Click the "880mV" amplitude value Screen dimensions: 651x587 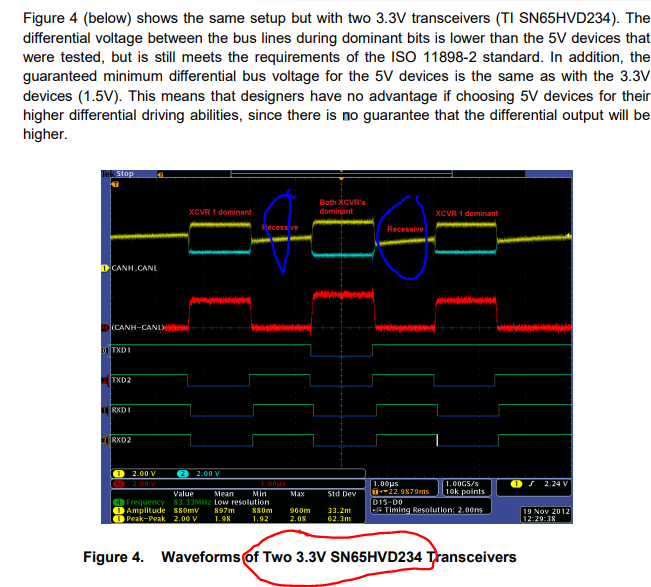tap(186, 511)
